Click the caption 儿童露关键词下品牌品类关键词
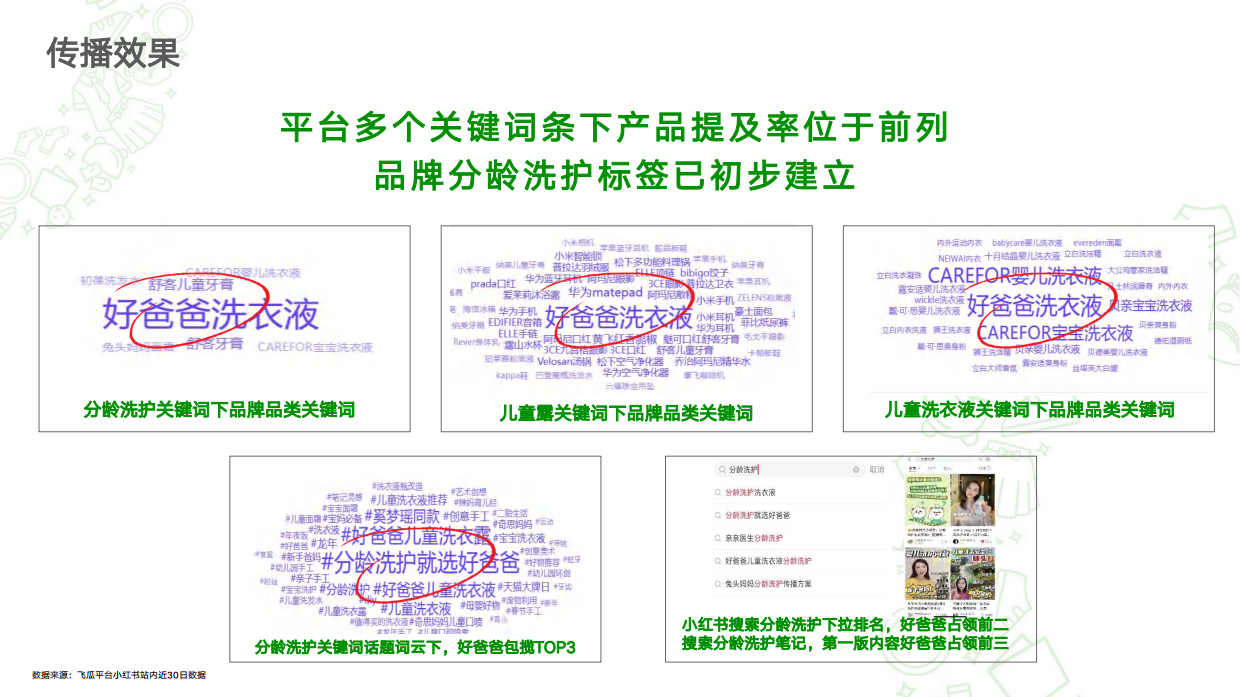Image resolution: width=1240 pixels, height=697 pixels. click(x=626, y=413)
